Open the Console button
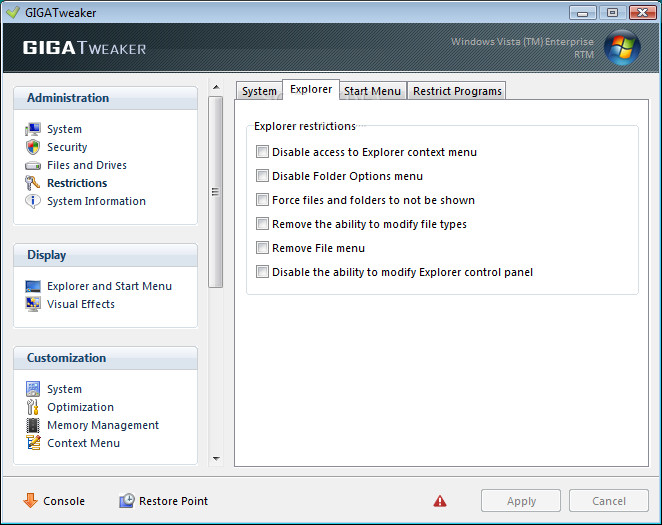Image resolution: width=662 pixels, height=525 pixels. [x=55, y=501]
